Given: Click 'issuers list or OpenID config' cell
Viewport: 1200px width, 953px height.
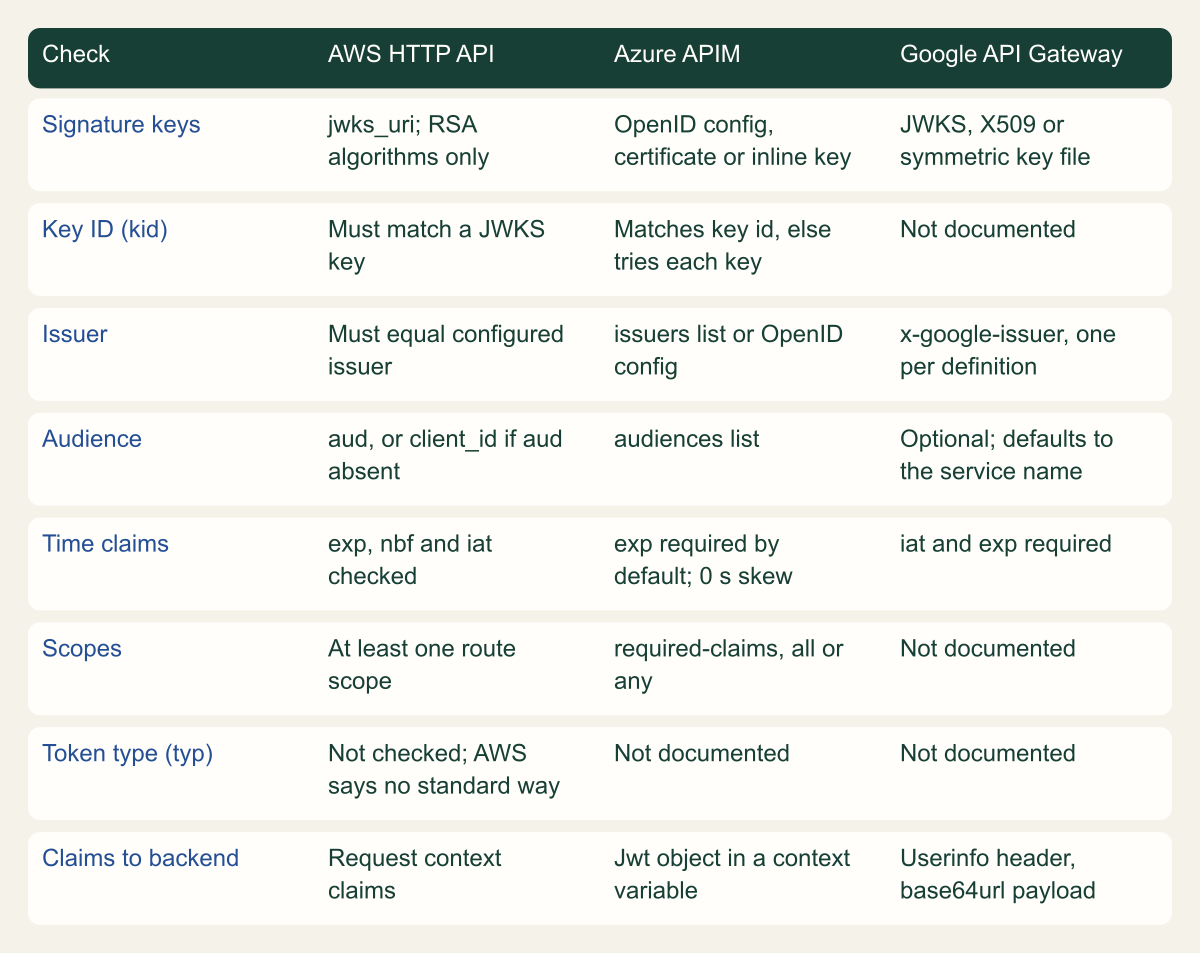Looking at the screenshot, I should tap(728, 350).
